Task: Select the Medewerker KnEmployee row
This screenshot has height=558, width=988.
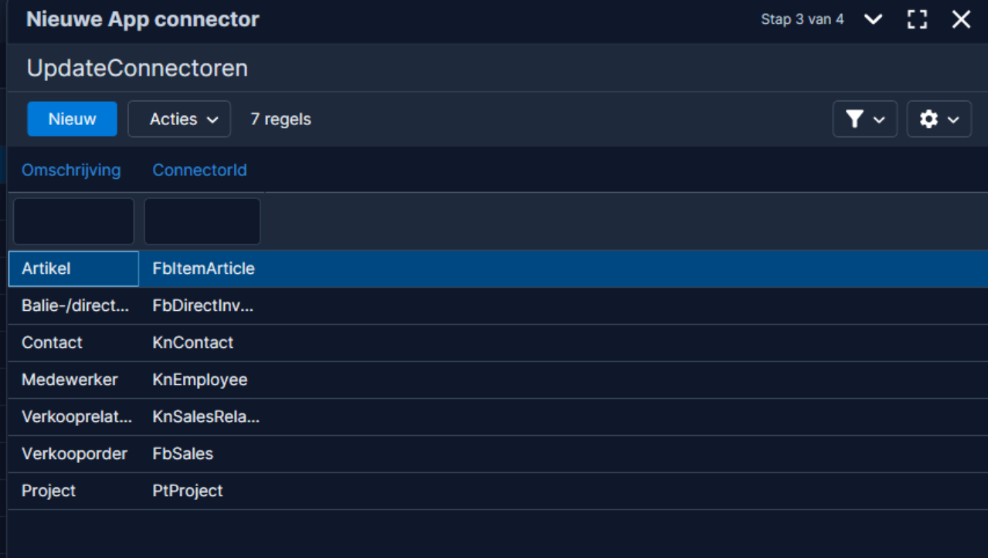Action: coord(498,380)
